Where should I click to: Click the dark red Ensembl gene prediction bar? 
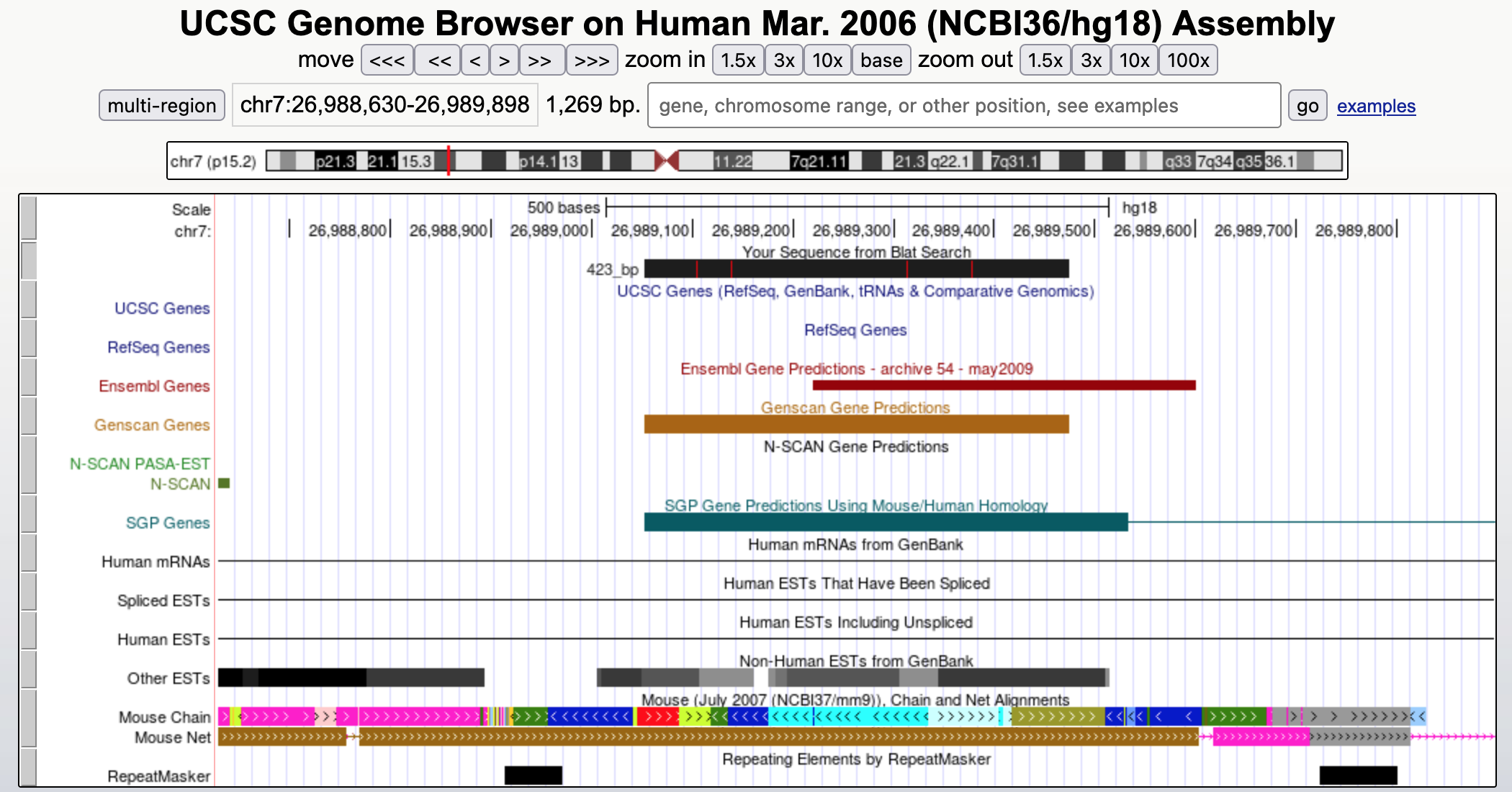(x=1004, y=385)
